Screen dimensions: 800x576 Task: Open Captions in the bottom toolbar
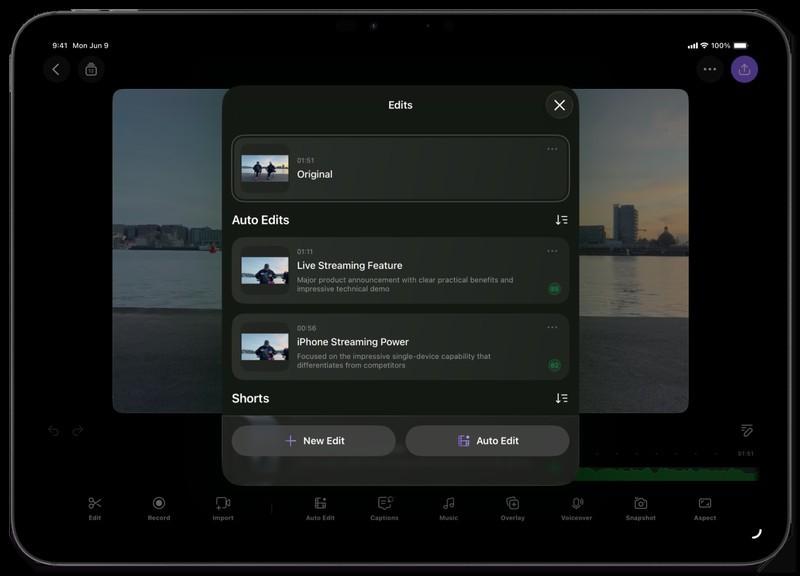384,506
